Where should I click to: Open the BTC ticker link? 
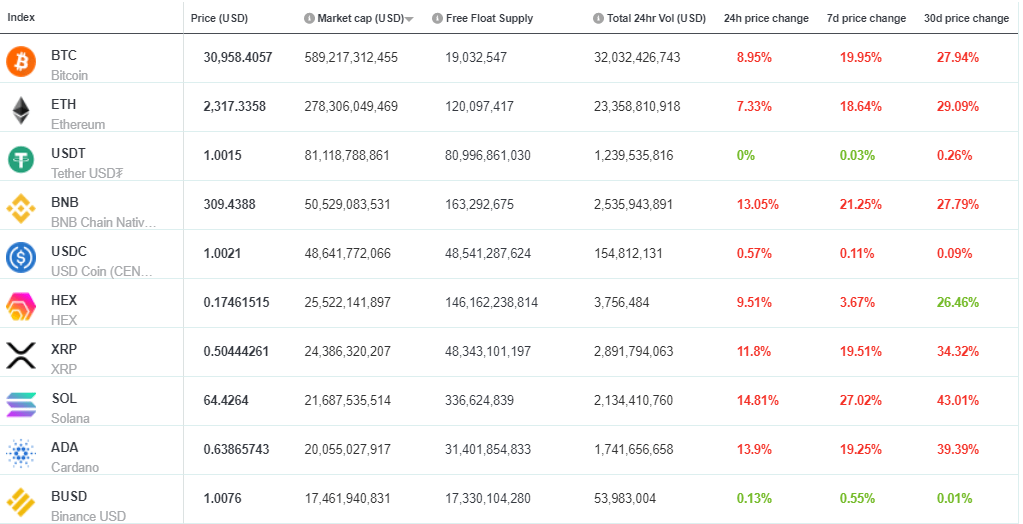click(64, 55)
